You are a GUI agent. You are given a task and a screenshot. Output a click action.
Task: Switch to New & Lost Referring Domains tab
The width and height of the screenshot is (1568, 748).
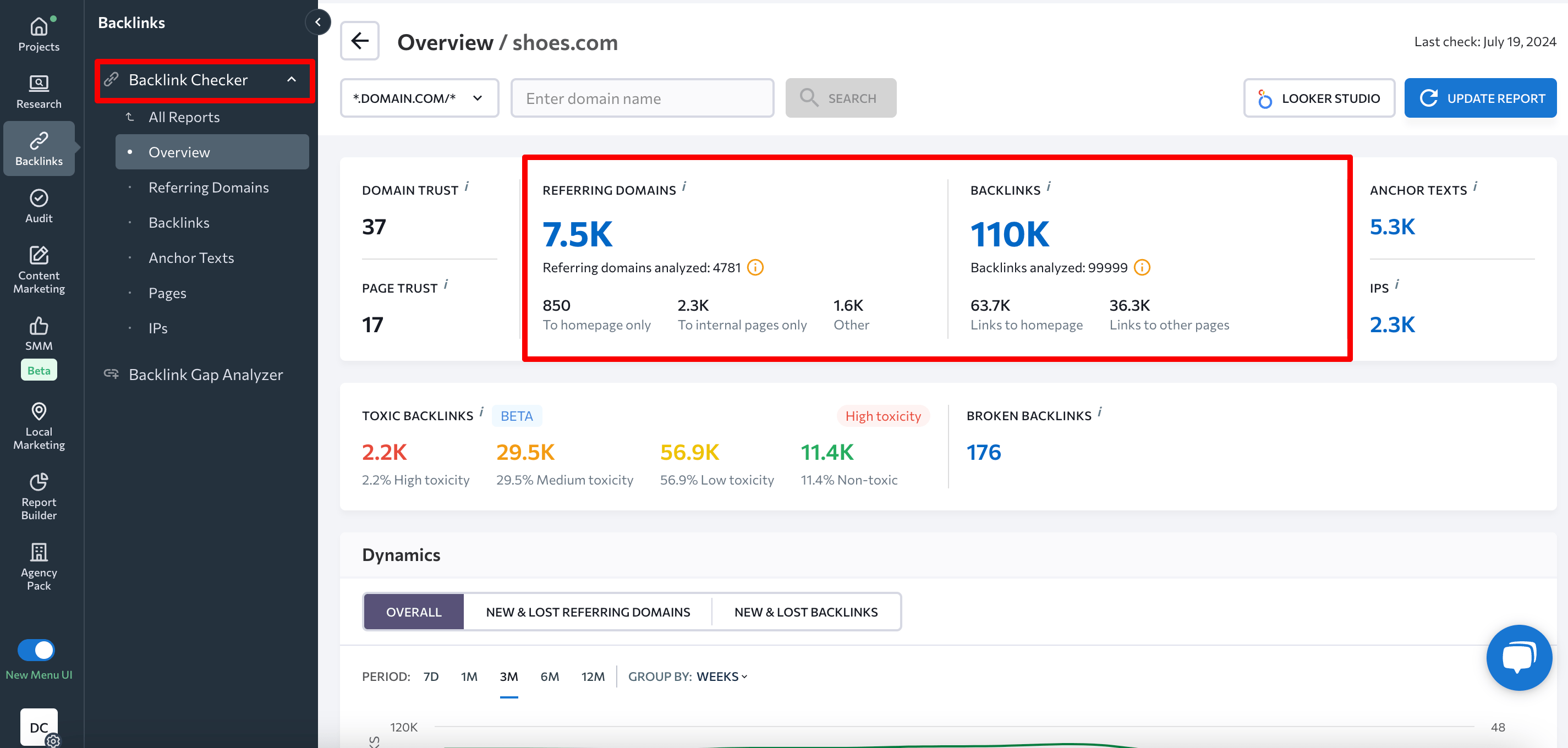point(588,612)
